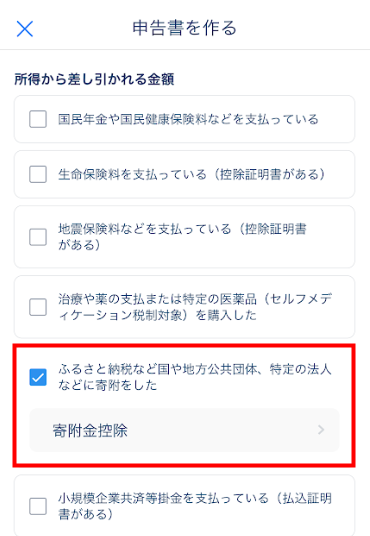Select the 治療や薬の支払 checkbox

tap(38, 307)
